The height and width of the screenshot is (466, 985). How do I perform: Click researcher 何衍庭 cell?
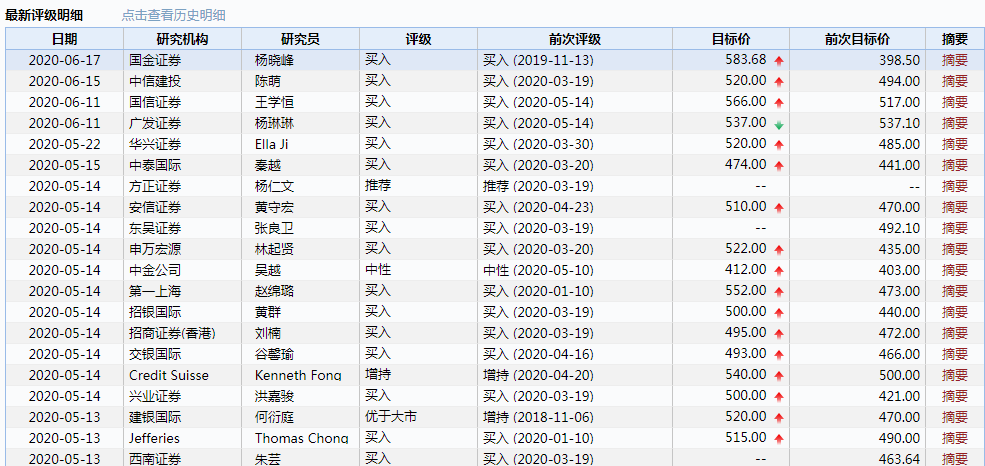point(300,418)
